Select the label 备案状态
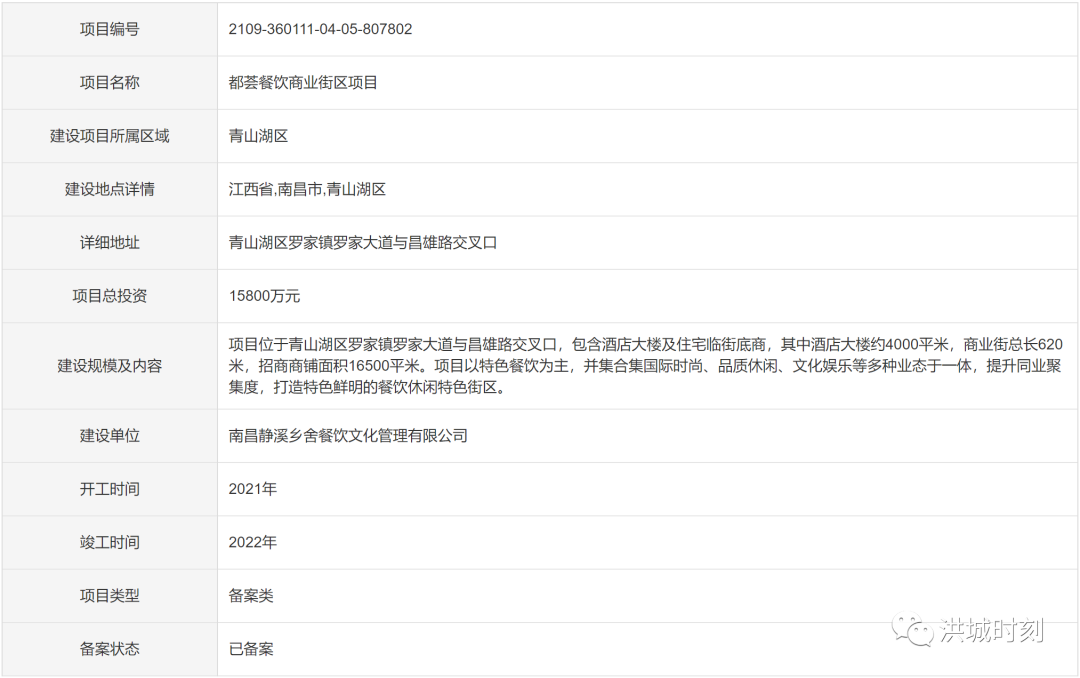 (x=110, y=649)
